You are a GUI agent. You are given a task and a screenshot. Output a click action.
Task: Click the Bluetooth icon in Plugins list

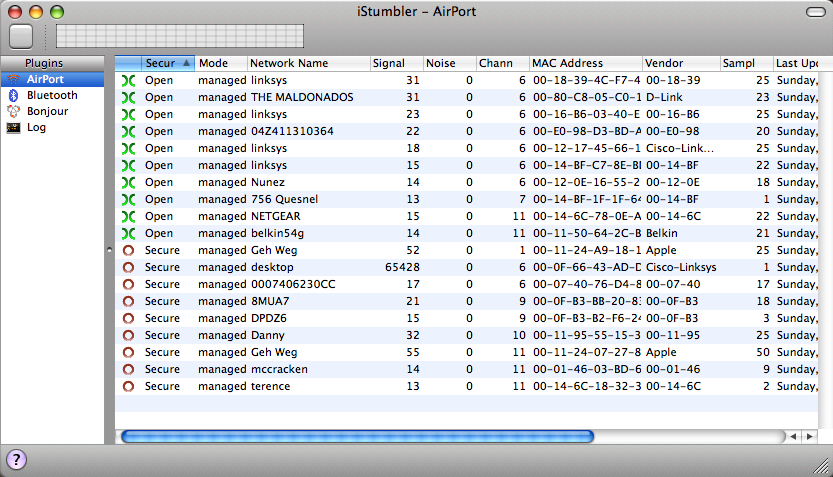click(x=13, y=95)
